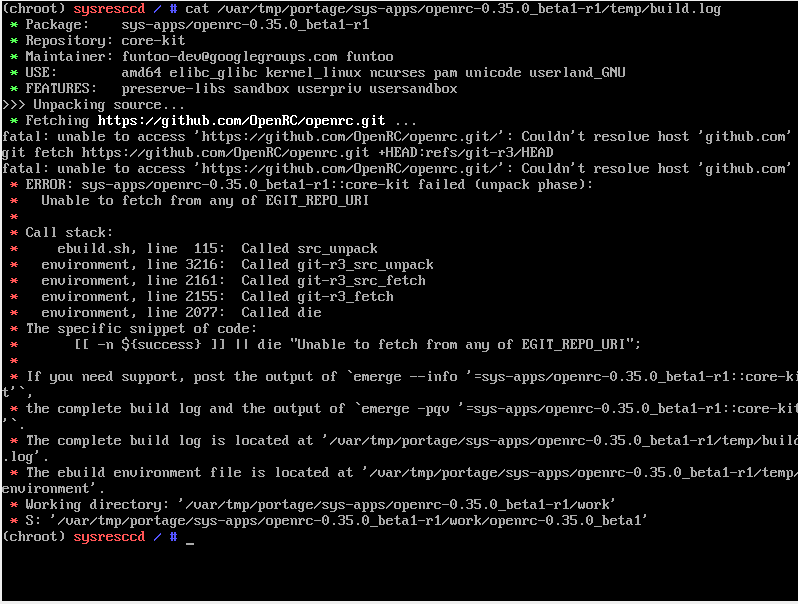Viewport: 798px width, 604px height.
Task: Click the red sysresccd hostname on top line
Action: pyautogui.click(x=109, y=8)
